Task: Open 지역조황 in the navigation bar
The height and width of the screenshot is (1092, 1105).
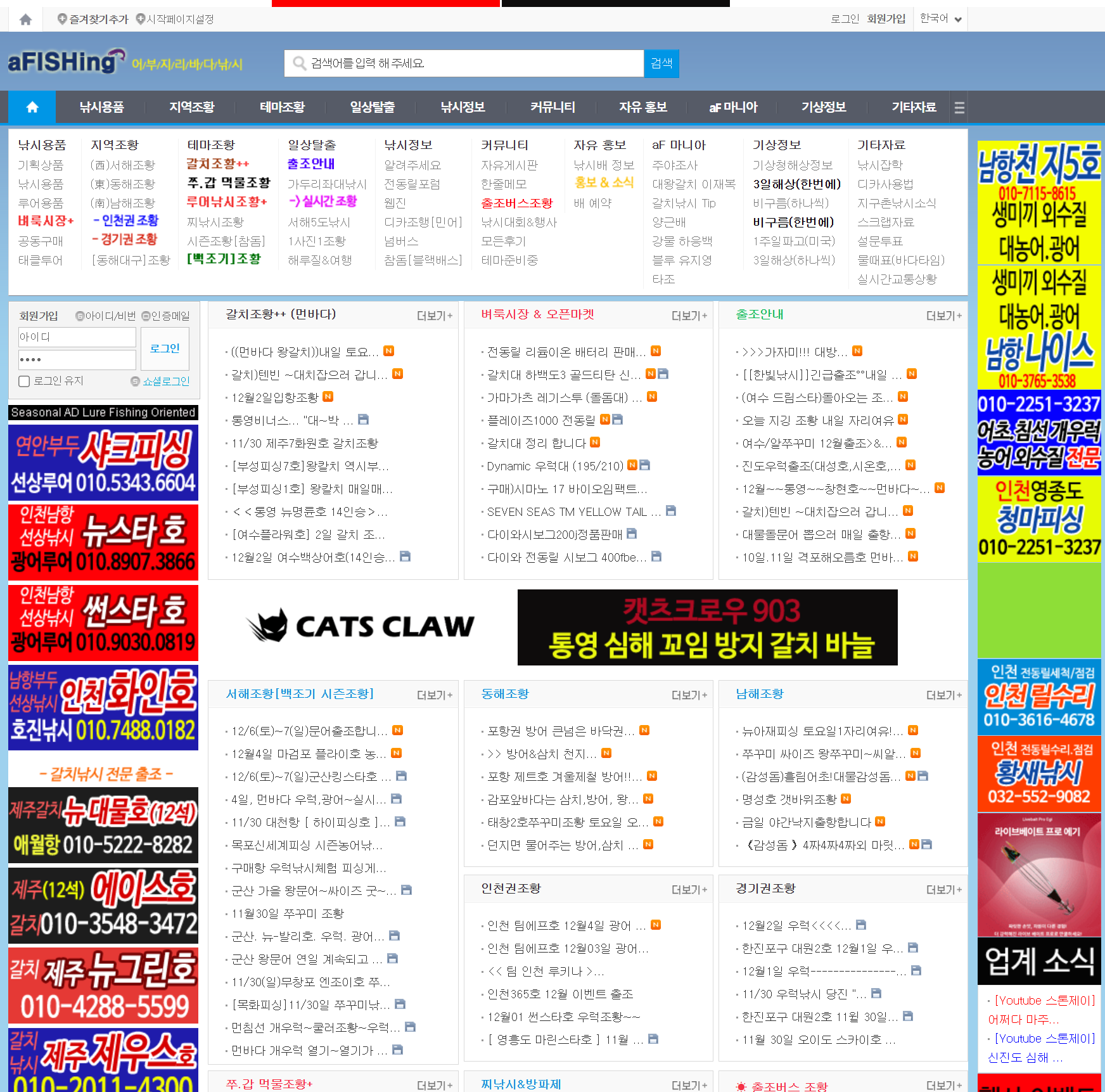Action: coord(192,107)
